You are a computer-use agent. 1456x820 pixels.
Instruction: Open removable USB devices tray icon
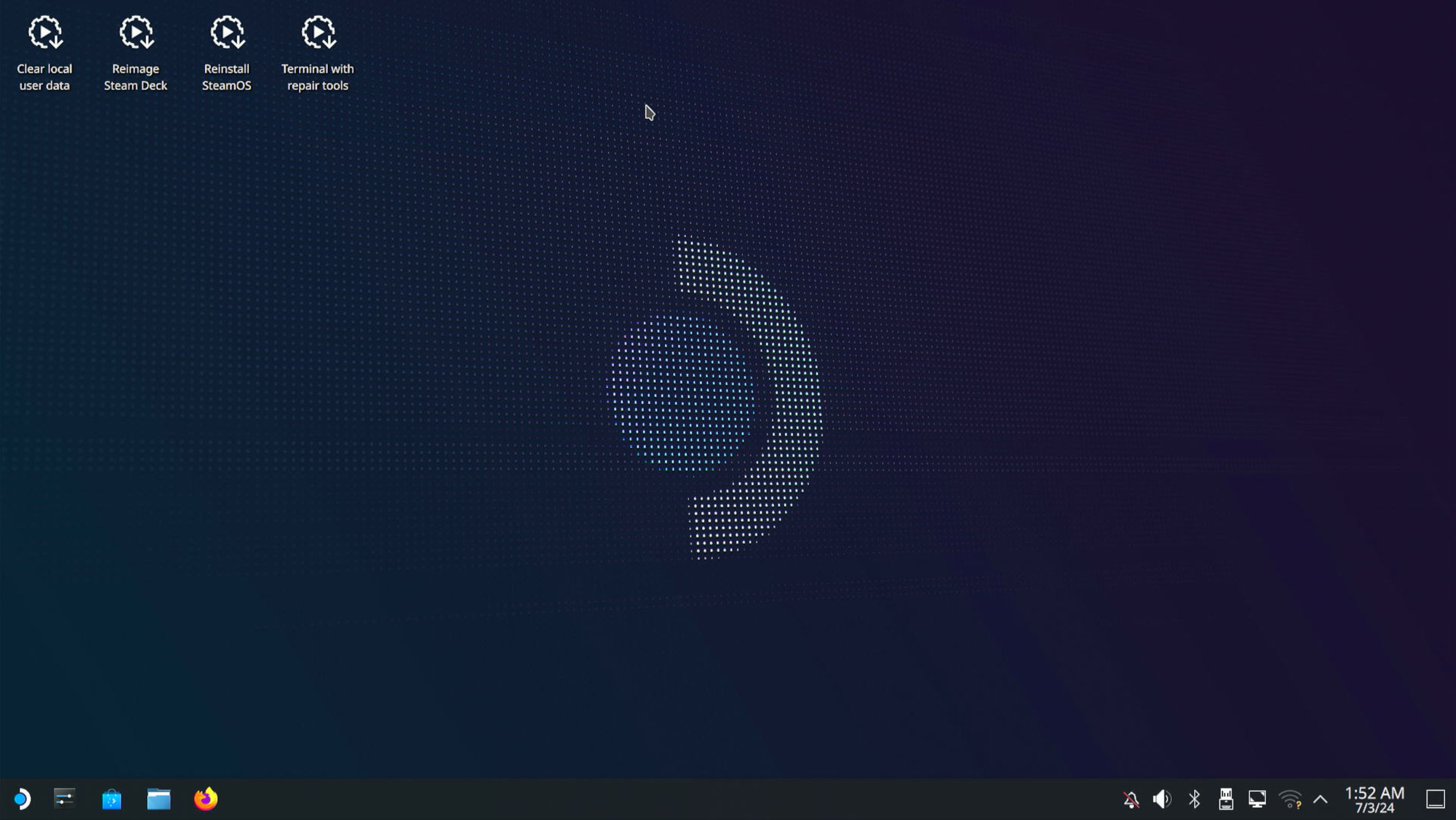pyautogui.click(x=1226, y=799)
